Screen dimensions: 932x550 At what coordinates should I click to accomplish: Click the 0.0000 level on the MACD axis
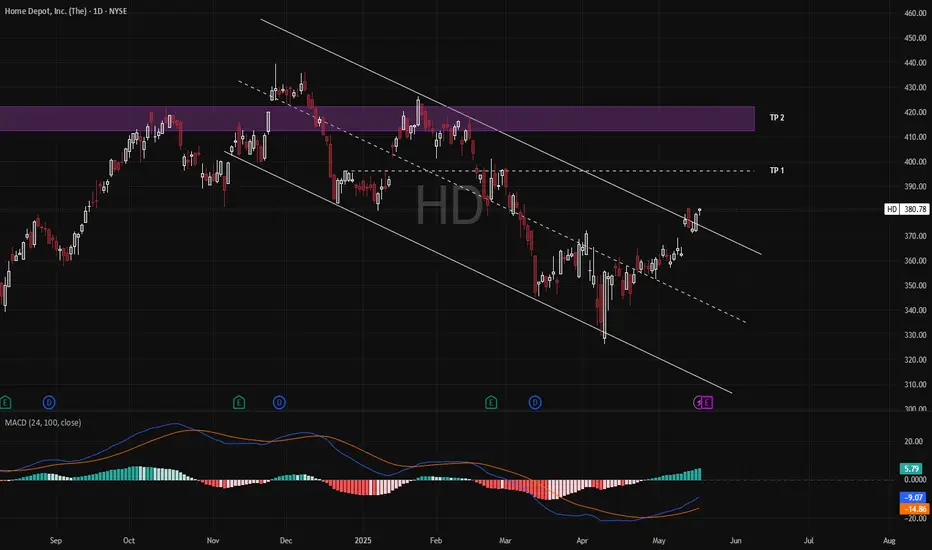tap(915, 479)
